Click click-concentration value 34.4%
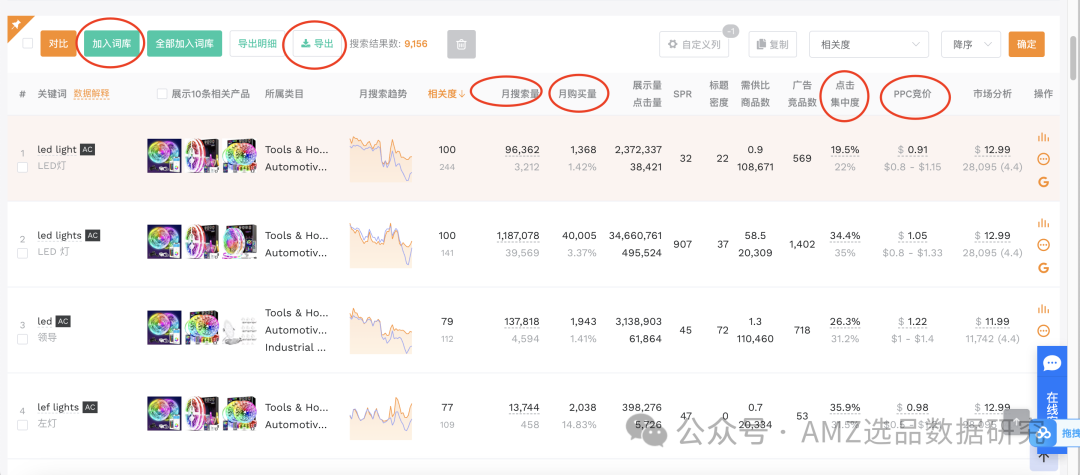This screenshot has width=1080, height=475. pyautogui.click(x=845, y=235)
